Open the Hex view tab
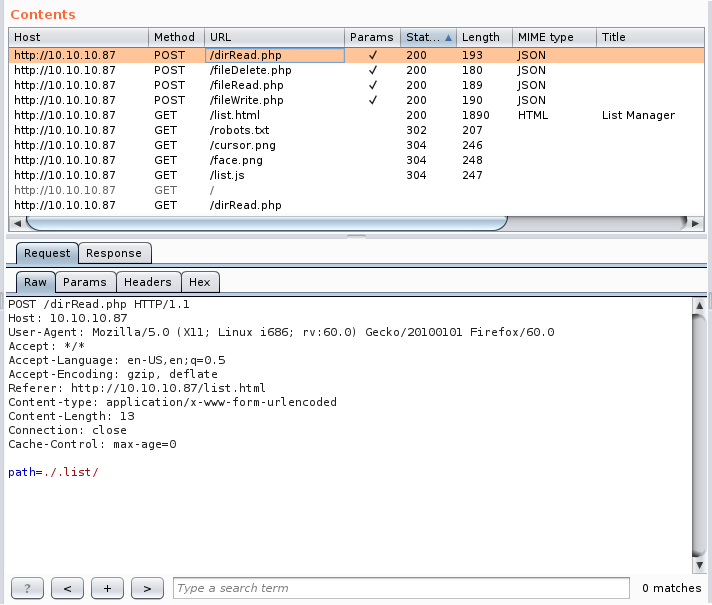 point(200,282)
